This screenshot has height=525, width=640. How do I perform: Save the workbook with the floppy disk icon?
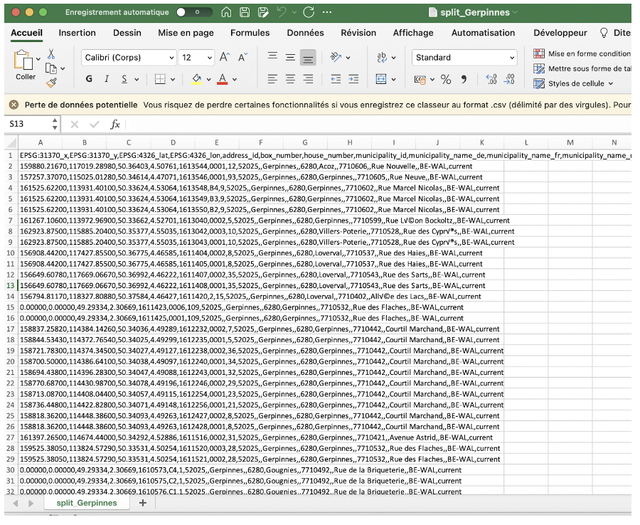(244, 12)
